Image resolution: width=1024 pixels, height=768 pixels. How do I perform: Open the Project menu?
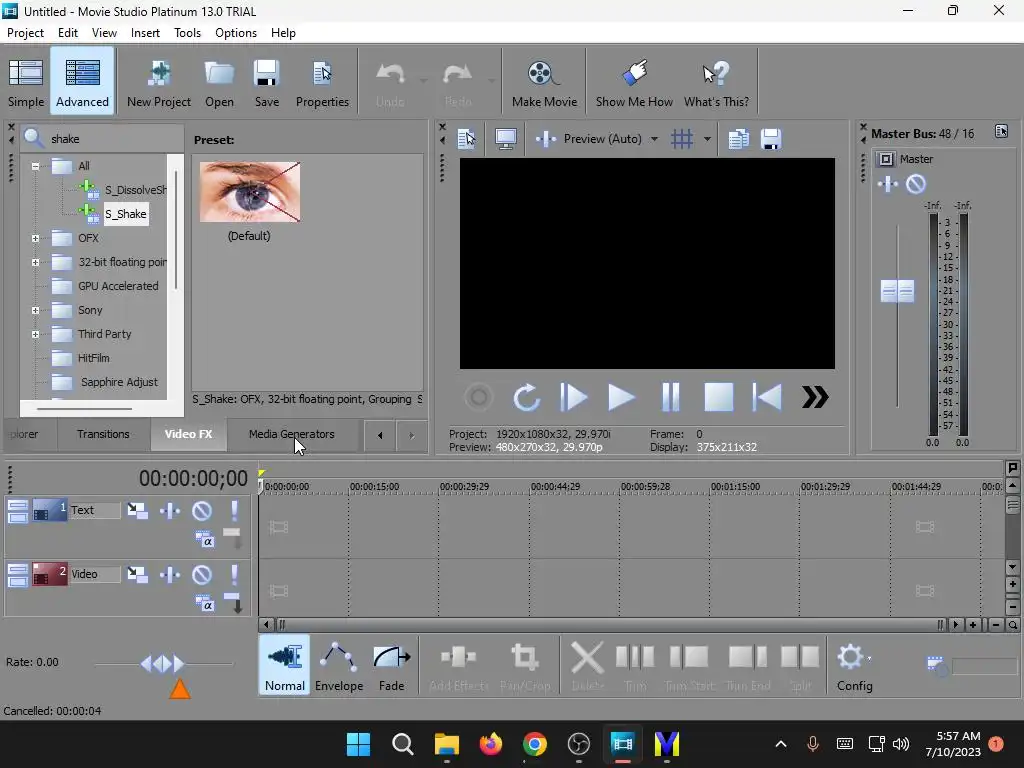[x=25, y=33]
